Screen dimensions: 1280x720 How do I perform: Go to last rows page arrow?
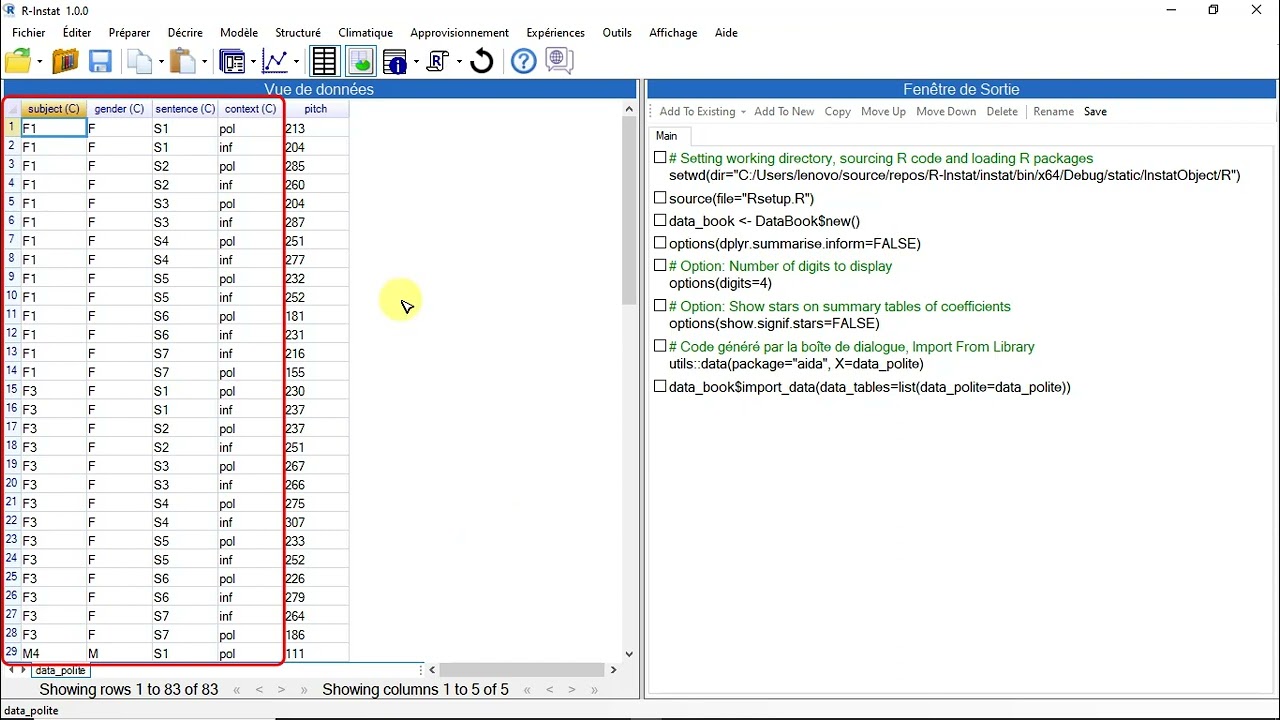[x=304, y=690]
